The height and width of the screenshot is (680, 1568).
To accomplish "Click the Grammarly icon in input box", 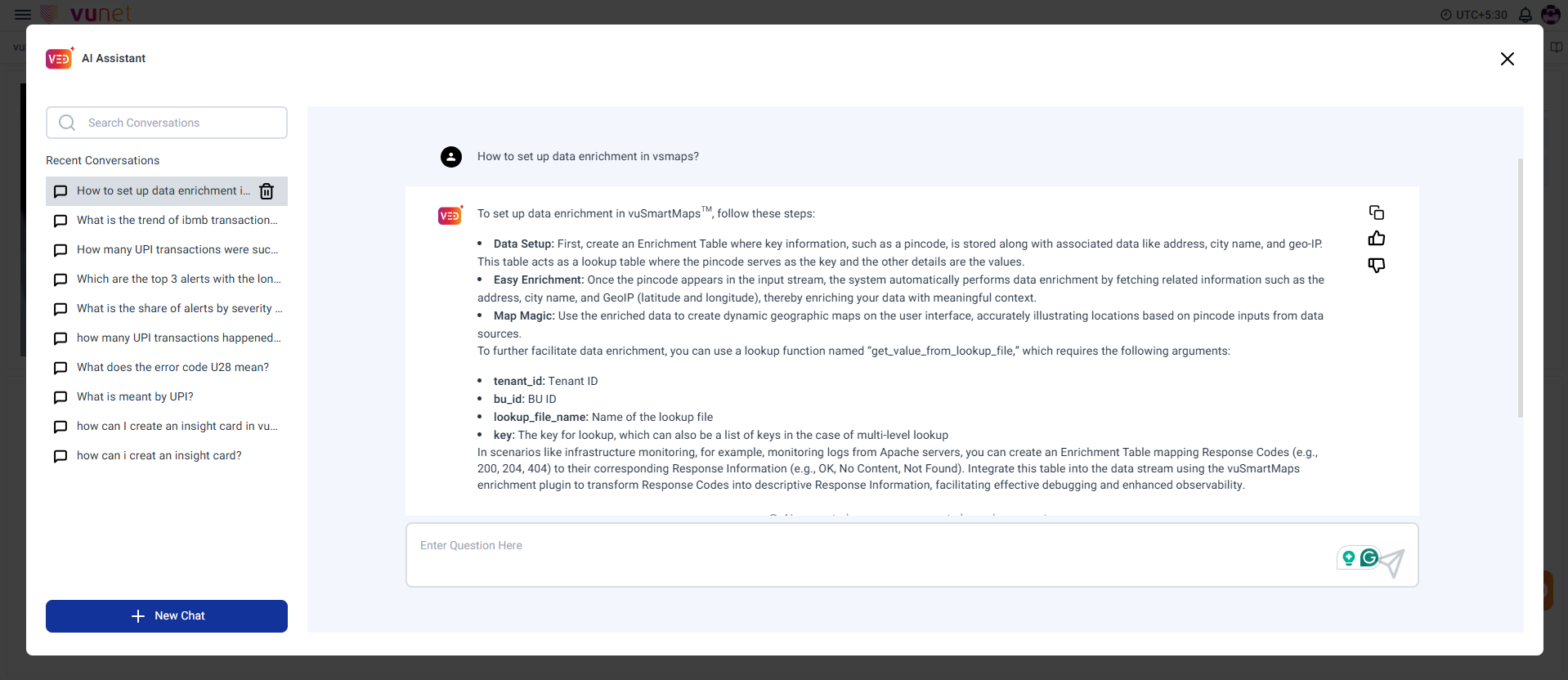I will click(1369, 557).
